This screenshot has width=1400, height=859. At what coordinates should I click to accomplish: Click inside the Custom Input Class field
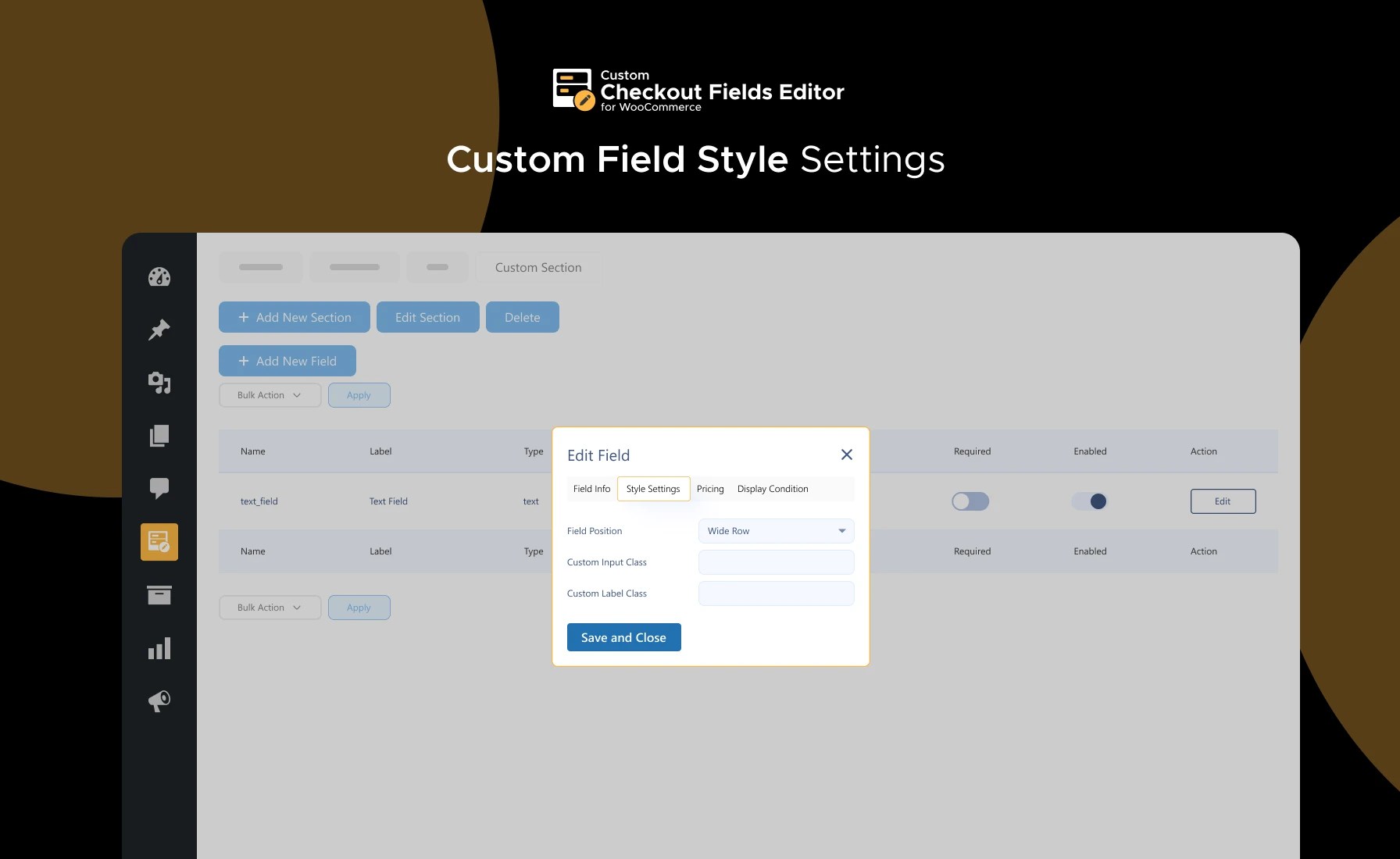(776, 561)
